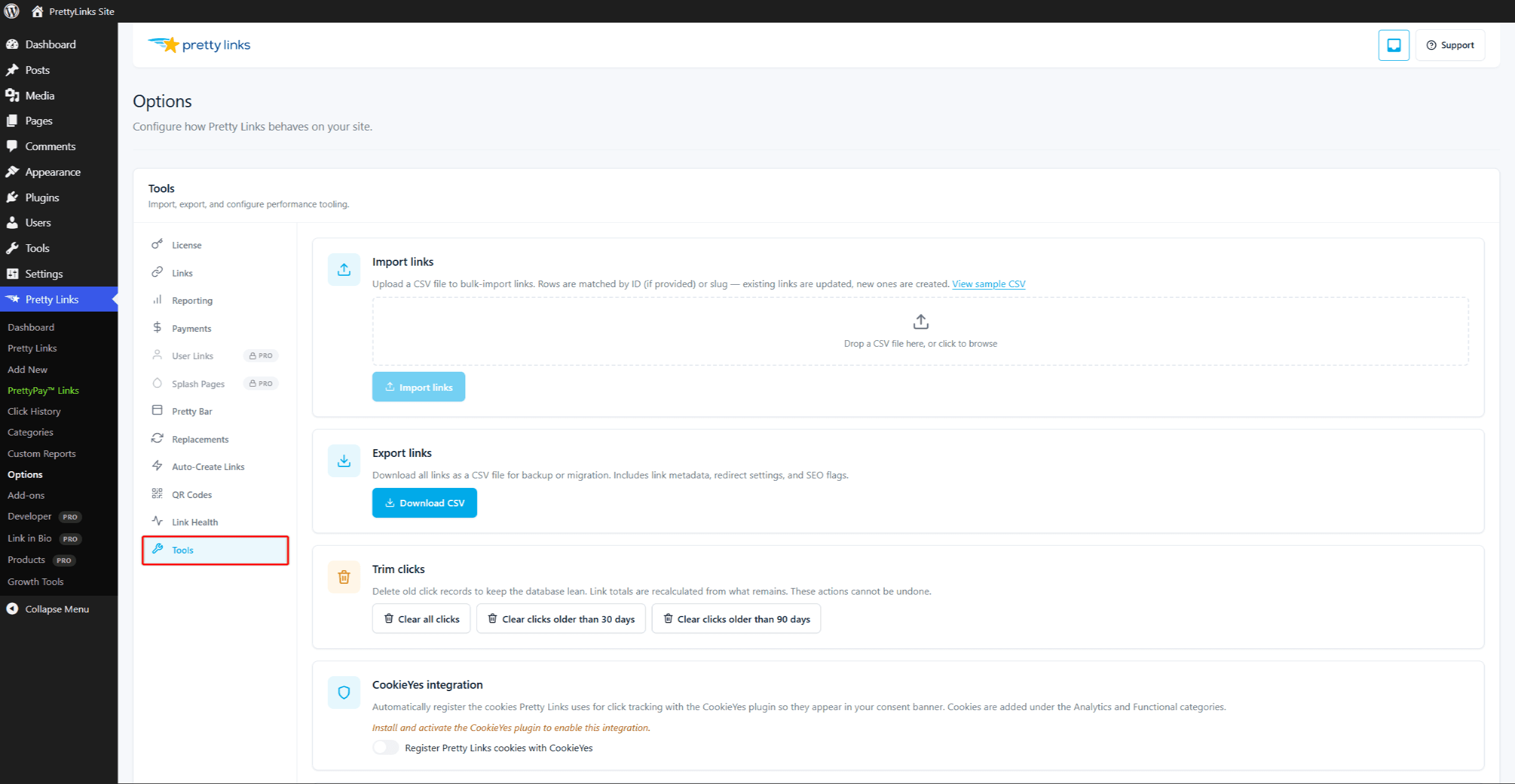Click the Users person icon in admin menu
1515x784 pixels.
[x=12, y=222]
